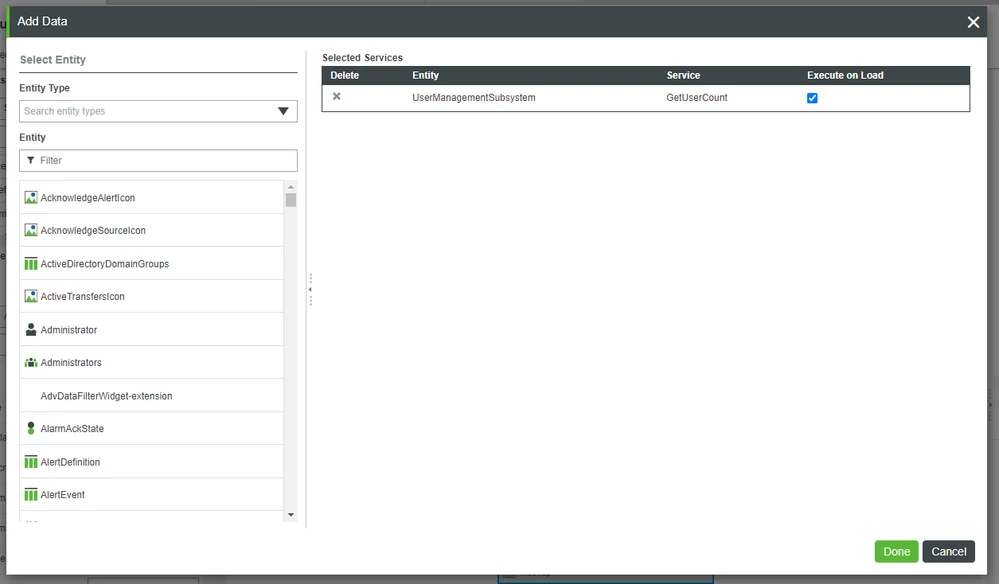This screenshot has width=999, height=584.
Task: Click the UserManagementSubsystem entity cell
Action: [x=473, y=97]
